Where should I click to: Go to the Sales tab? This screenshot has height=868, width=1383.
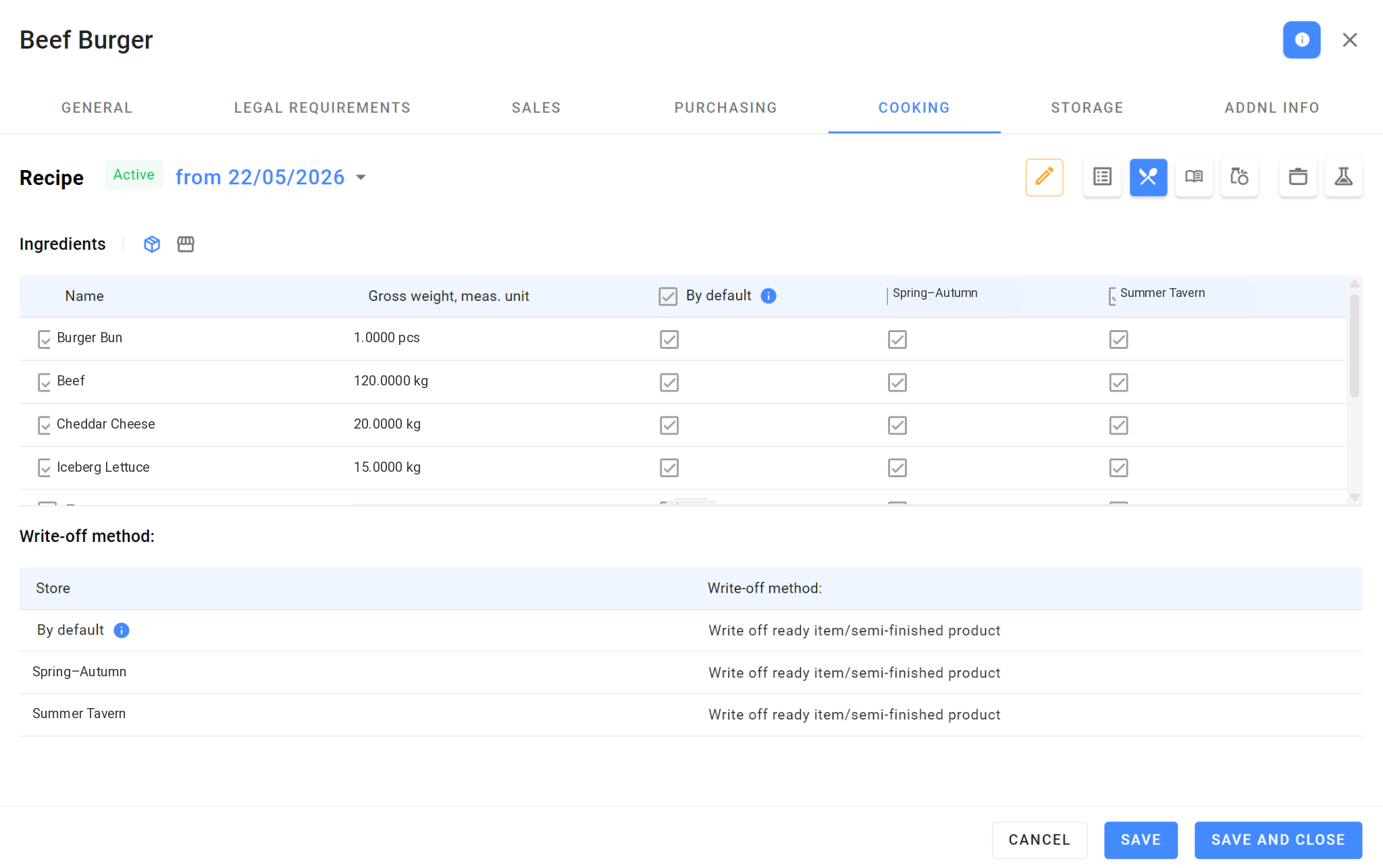pos(536,108)
